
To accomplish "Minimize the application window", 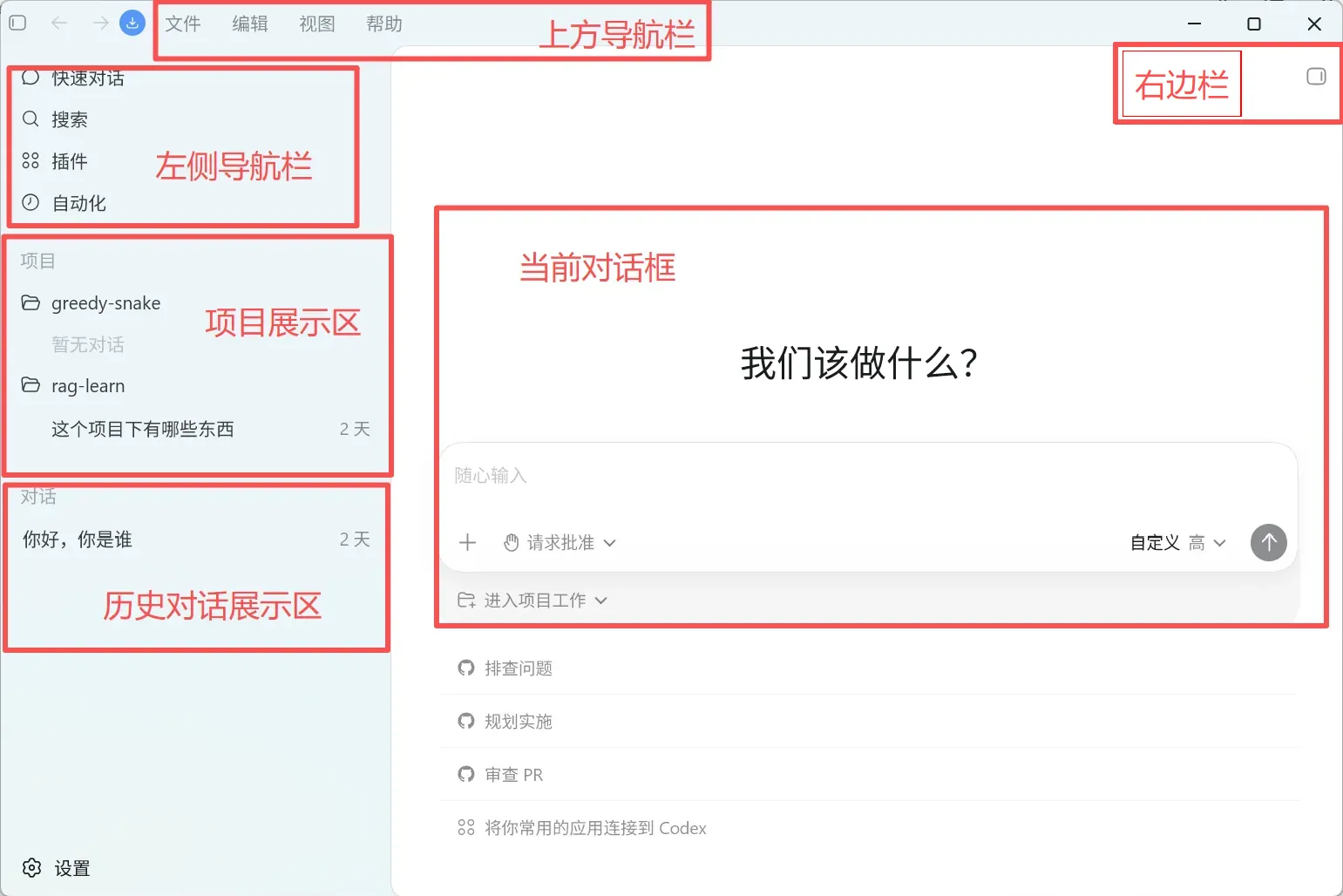I will pos(1195,24).
